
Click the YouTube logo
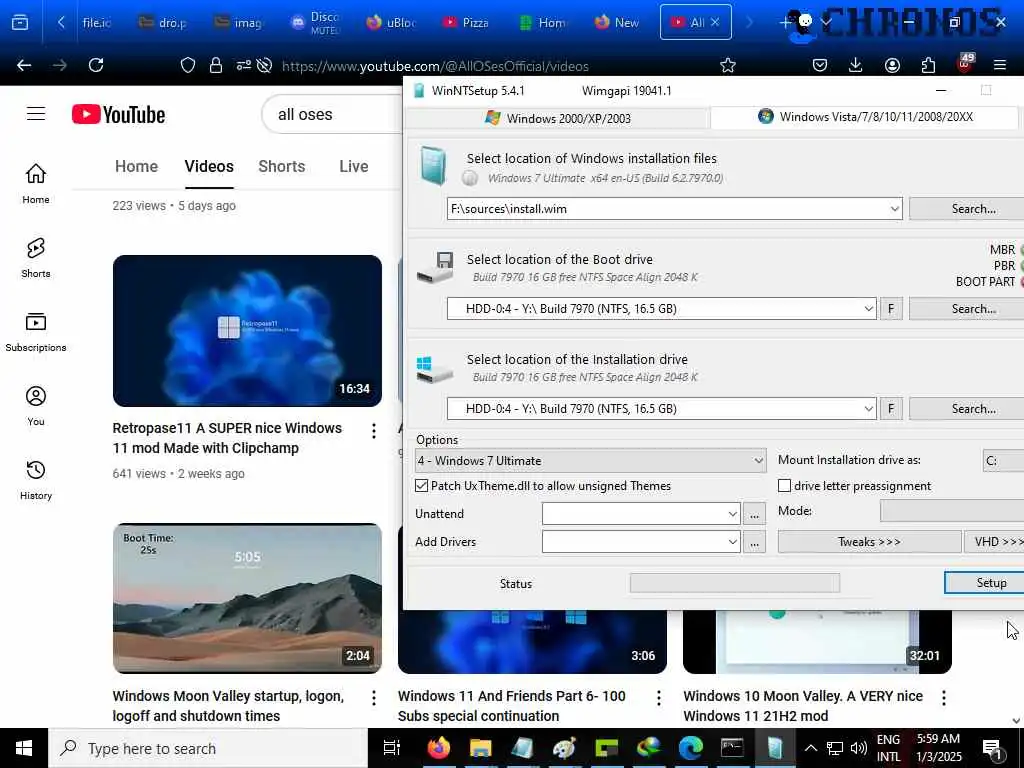point(118,114)
